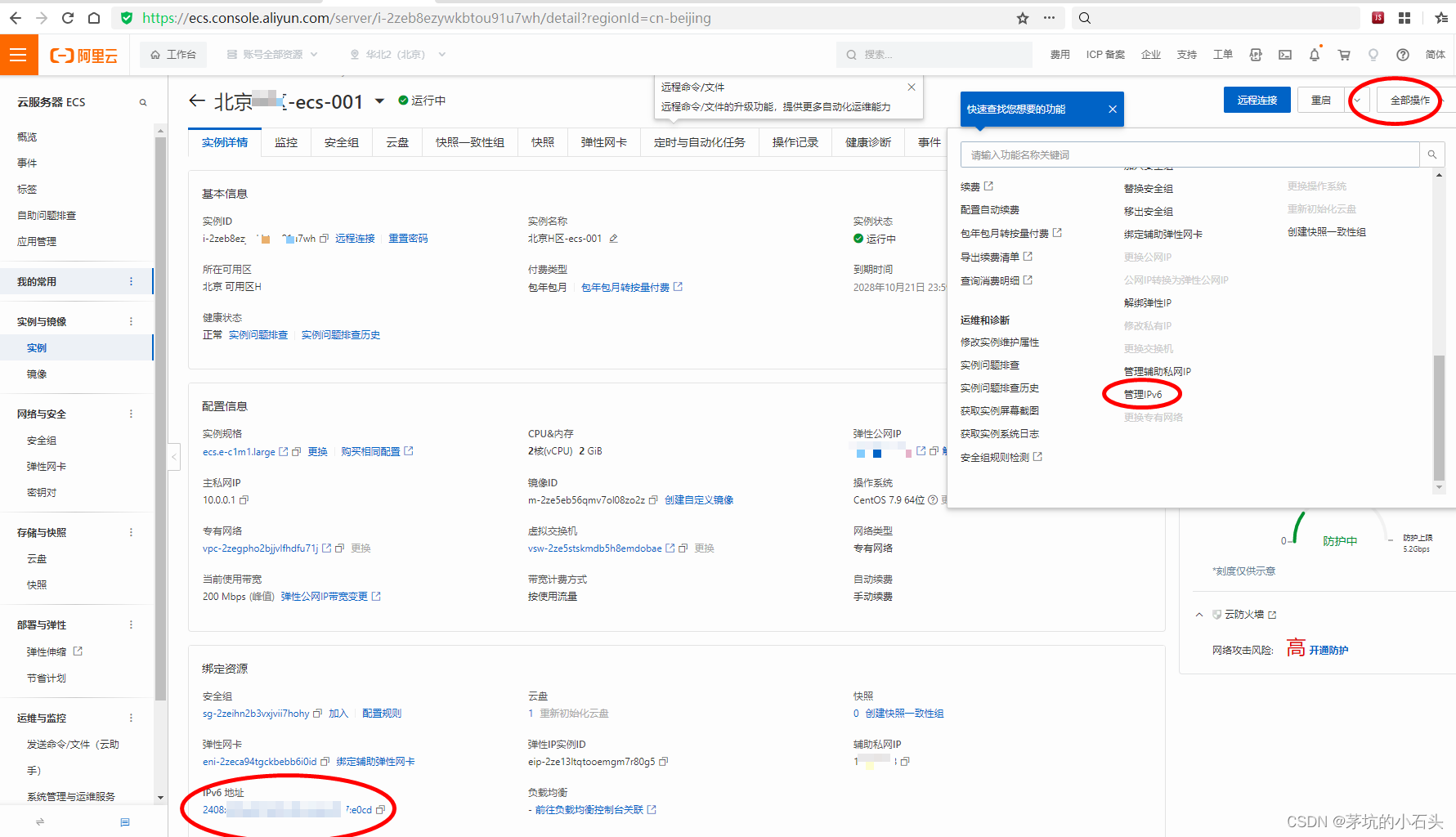
Task: Open the shopping cart icon
Action: pyautogui.click(x=1344, y=55)
